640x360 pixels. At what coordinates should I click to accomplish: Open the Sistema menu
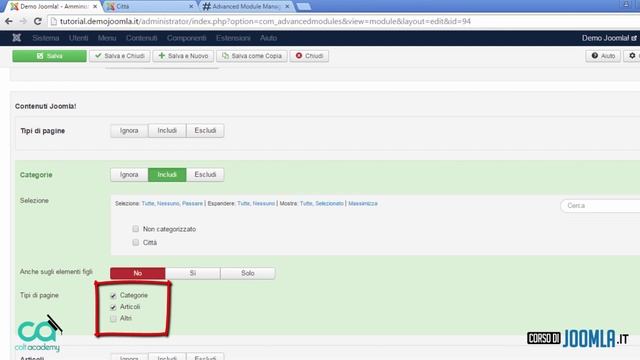46,38
